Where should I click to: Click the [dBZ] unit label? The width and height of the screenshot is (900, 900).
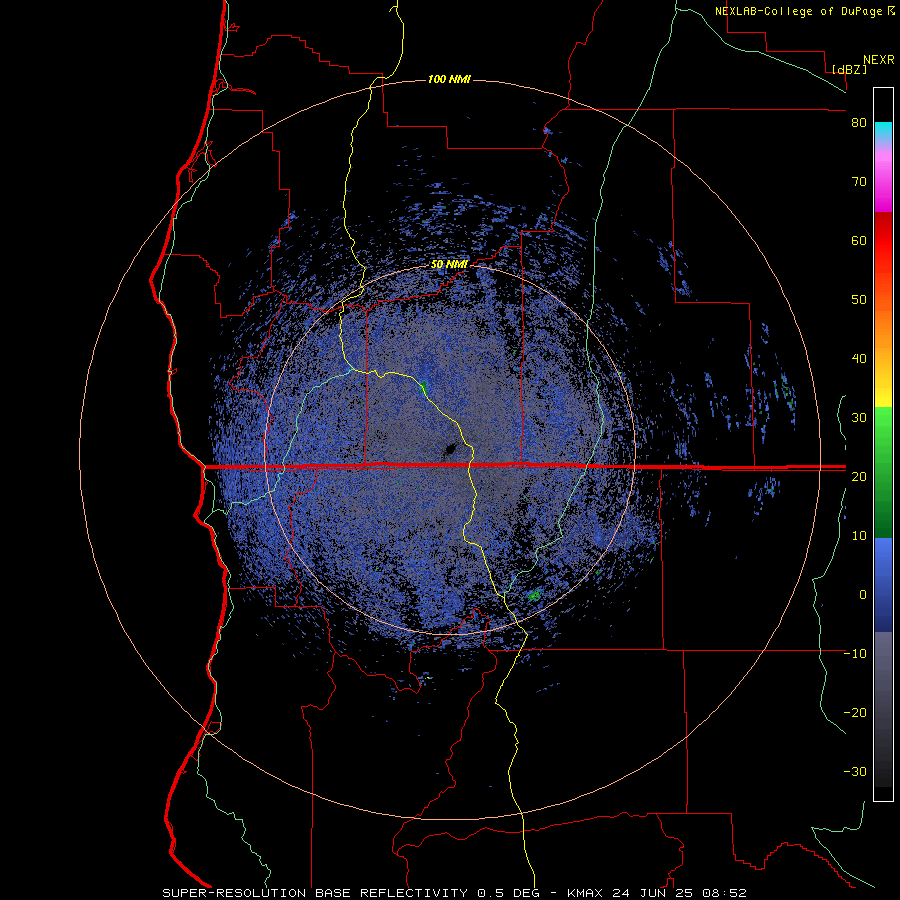point(849,69)
